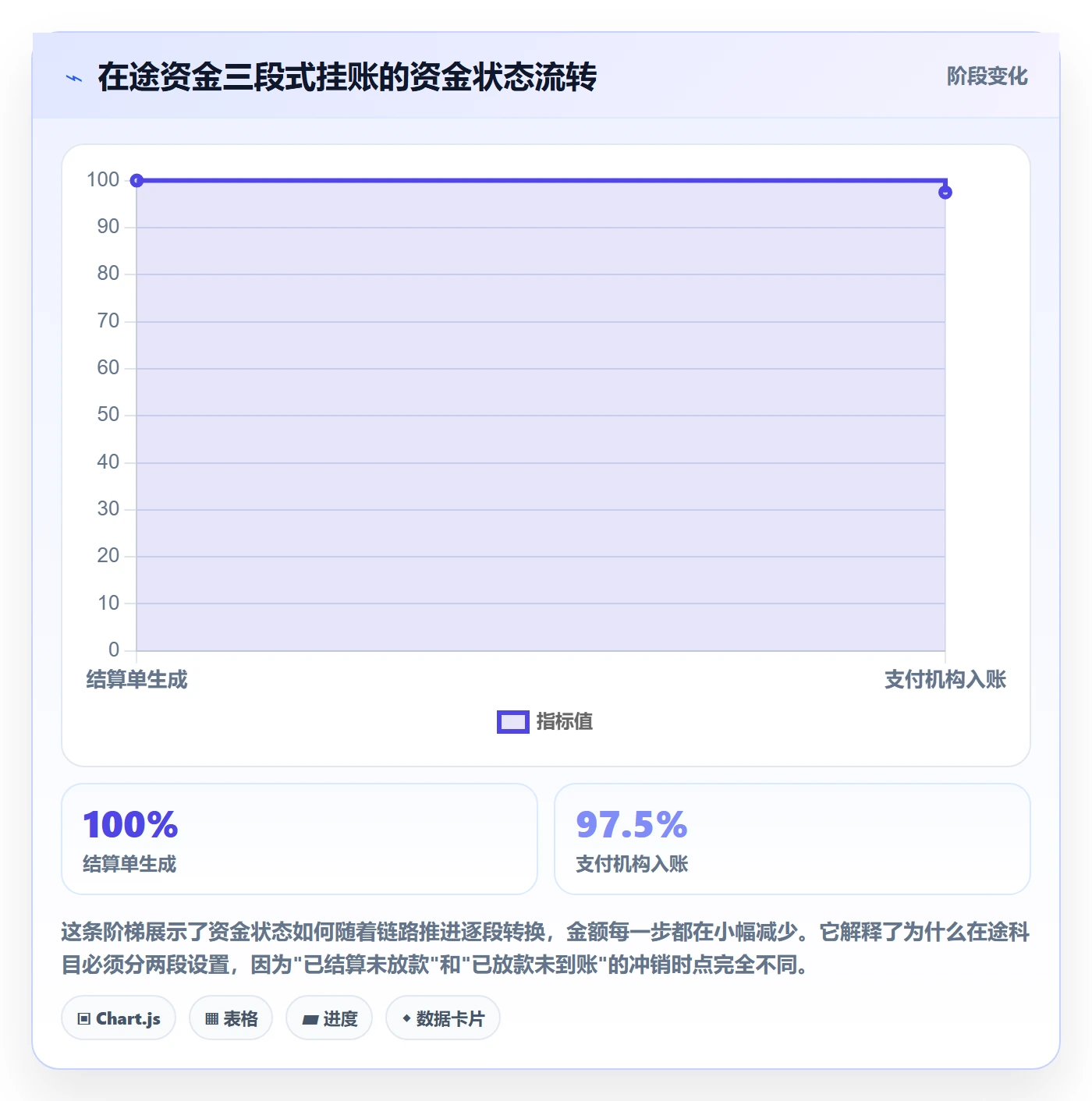Click the 进度 tag chip
1092x1101 pixels.
click(329, 1018)
